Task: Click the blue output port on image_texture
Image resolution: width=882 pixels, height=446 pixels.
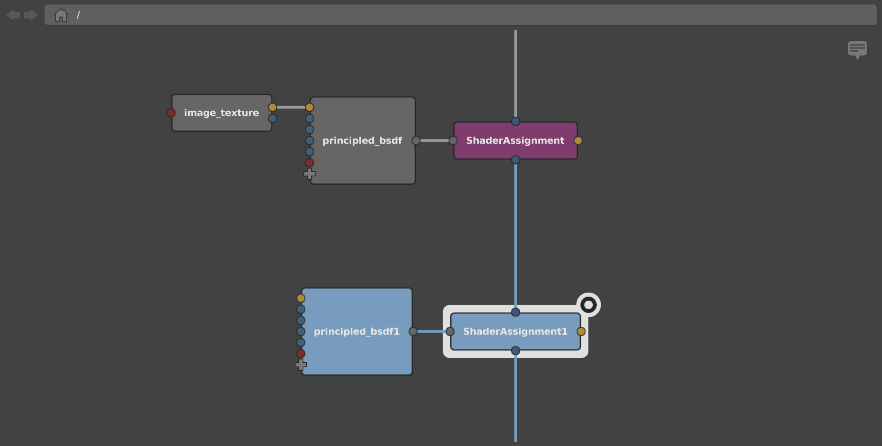Action: click(x=272, y=119)
